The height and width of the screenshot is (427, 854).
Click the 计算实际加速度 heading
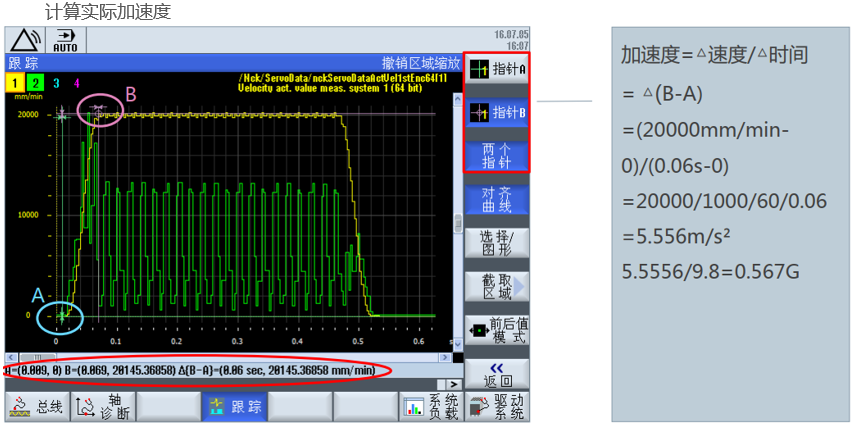click(x=108, y=11)
